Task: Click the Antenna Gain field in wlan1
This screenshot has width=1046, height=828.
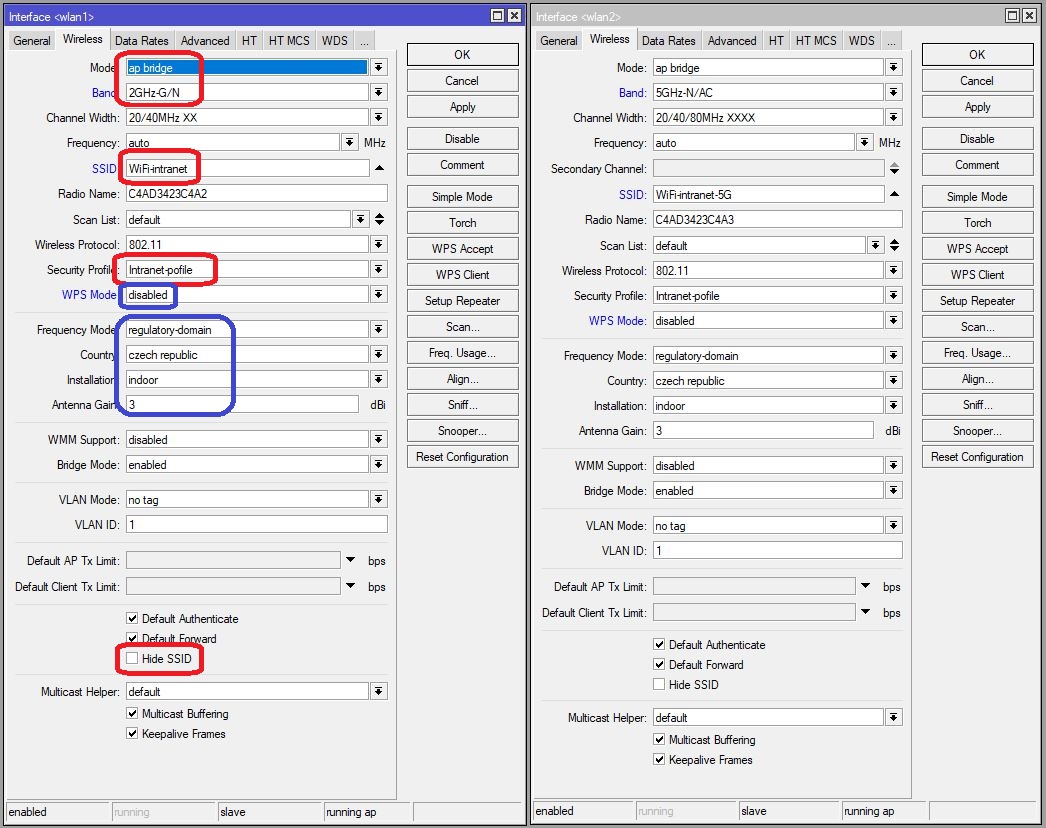Action: 240,405
